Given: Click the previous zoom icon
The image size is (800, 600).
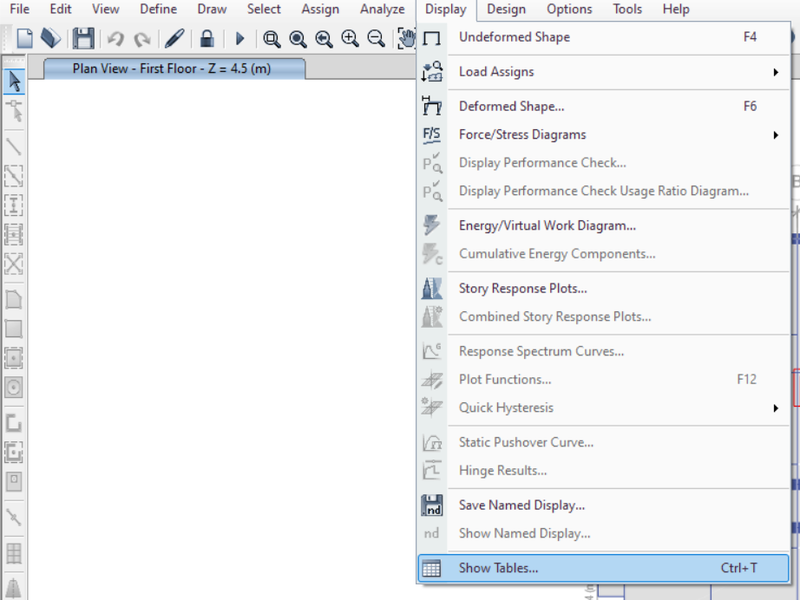Looking at the screenshot, I should 323,39.
